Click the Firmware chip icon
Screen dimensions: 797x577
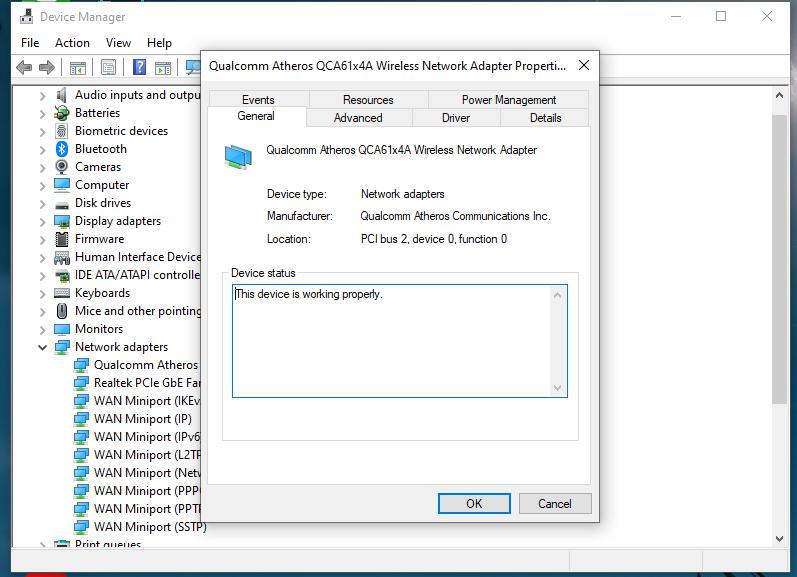tap(62, 239)
